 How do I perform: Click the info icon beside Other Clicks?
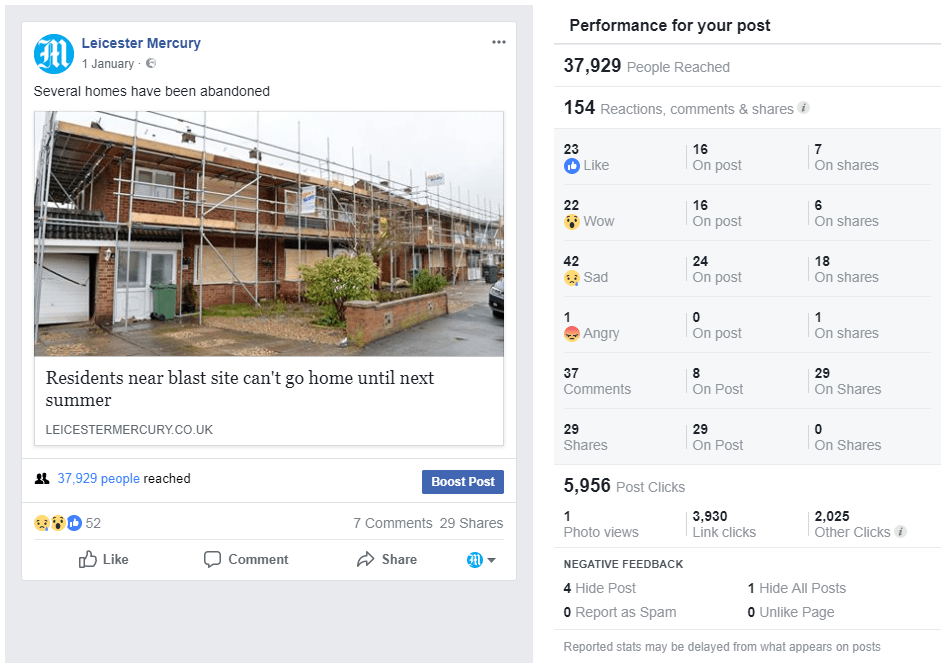(901, 532)
